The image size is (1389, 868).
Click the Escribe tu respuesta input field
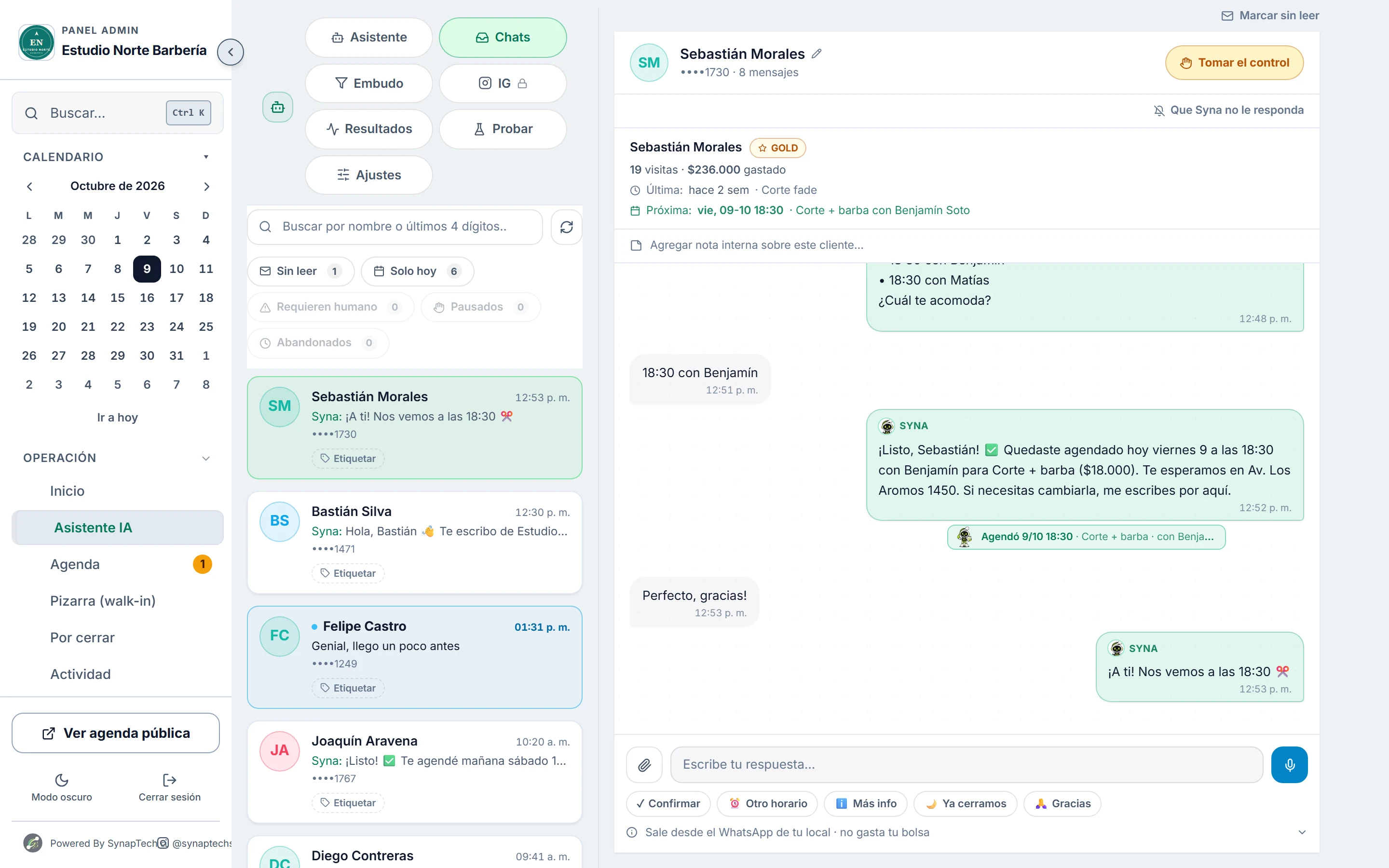[x=967, y=765]
